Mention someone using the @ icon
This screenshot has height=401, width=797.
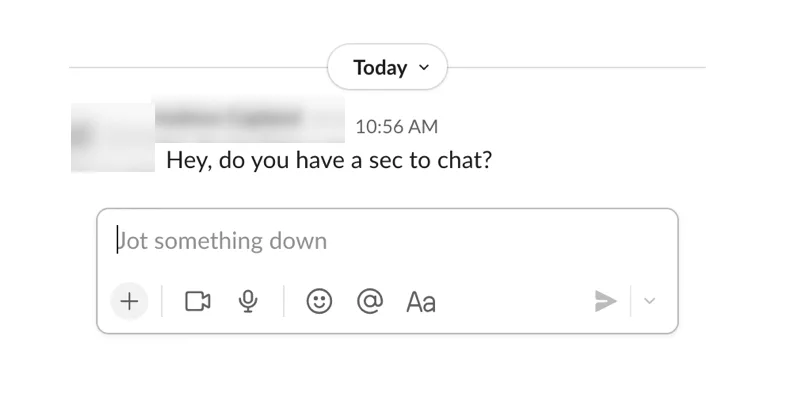tap(370, 301)
